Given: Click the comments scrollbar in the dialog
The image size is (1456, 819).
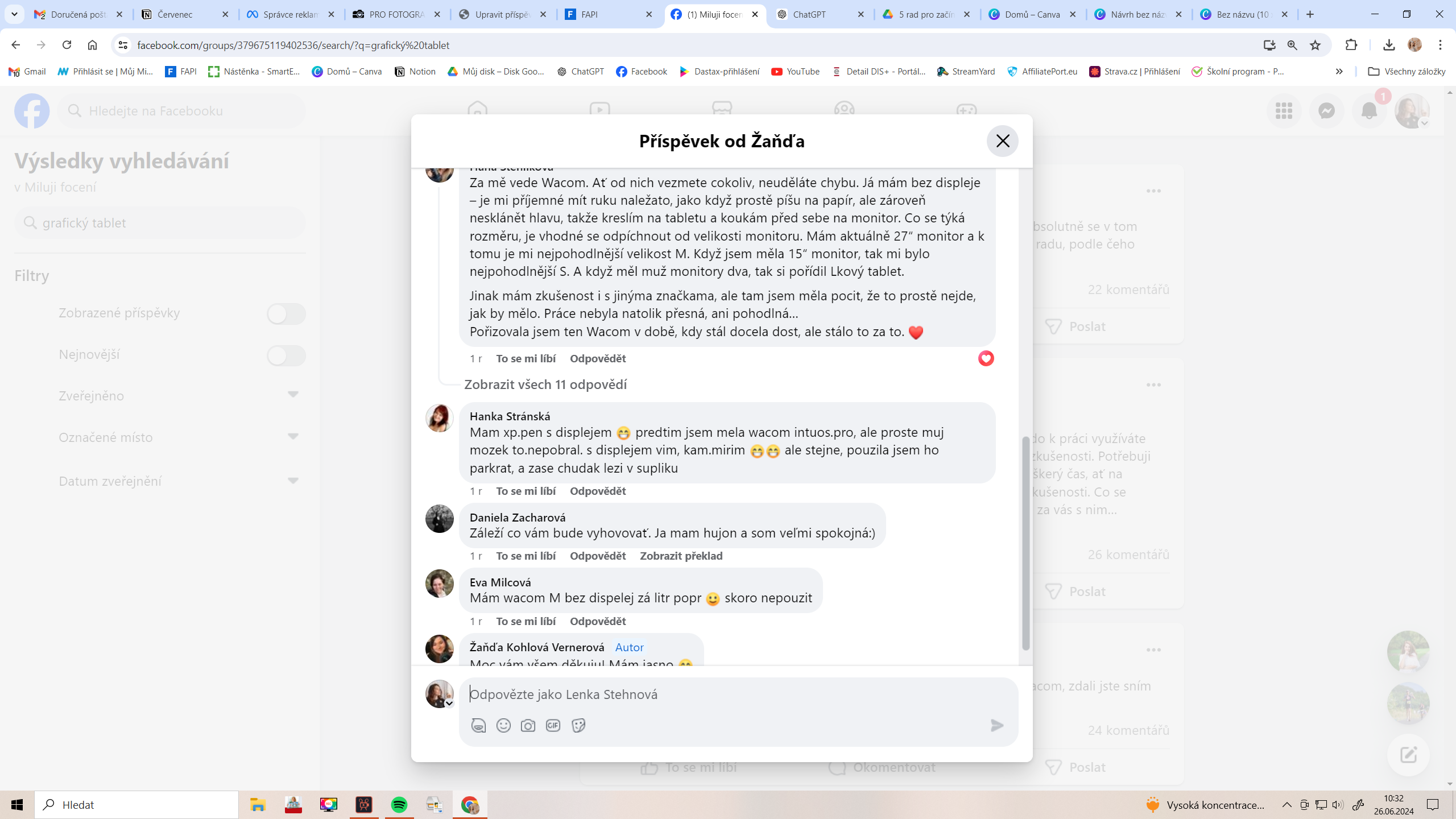Looking at the screenshot, I should pos(1025,543).
